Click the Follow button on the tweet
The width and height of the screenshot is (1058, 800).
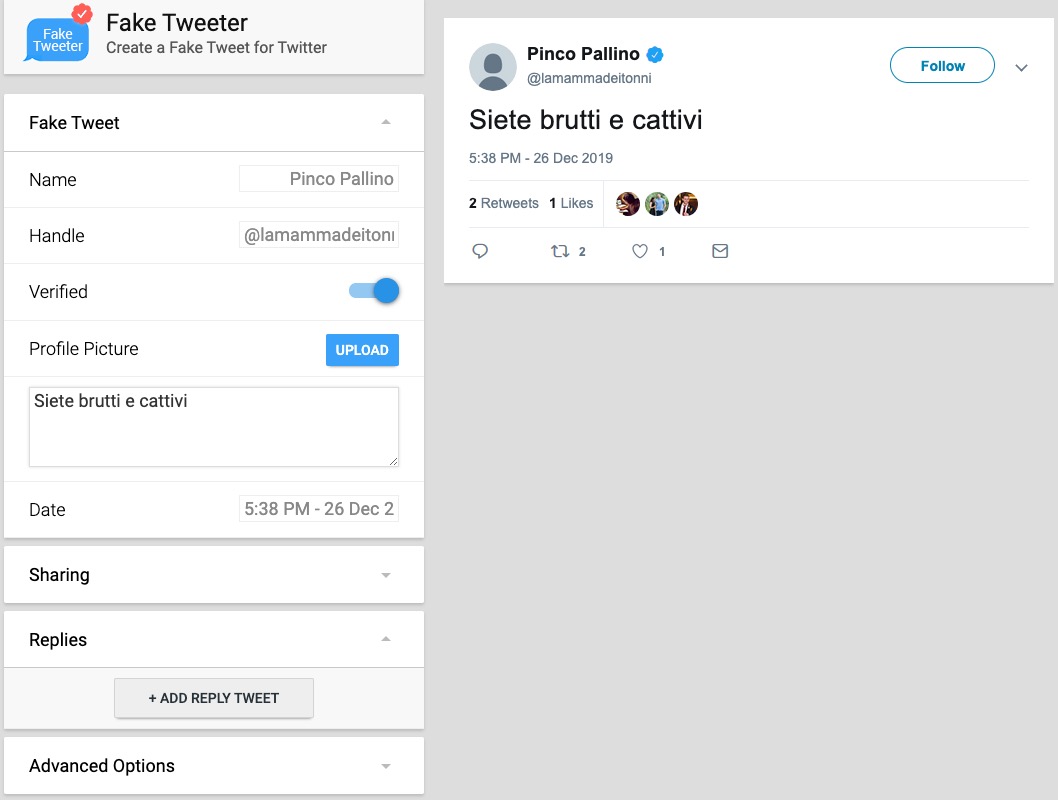(942, 66)
